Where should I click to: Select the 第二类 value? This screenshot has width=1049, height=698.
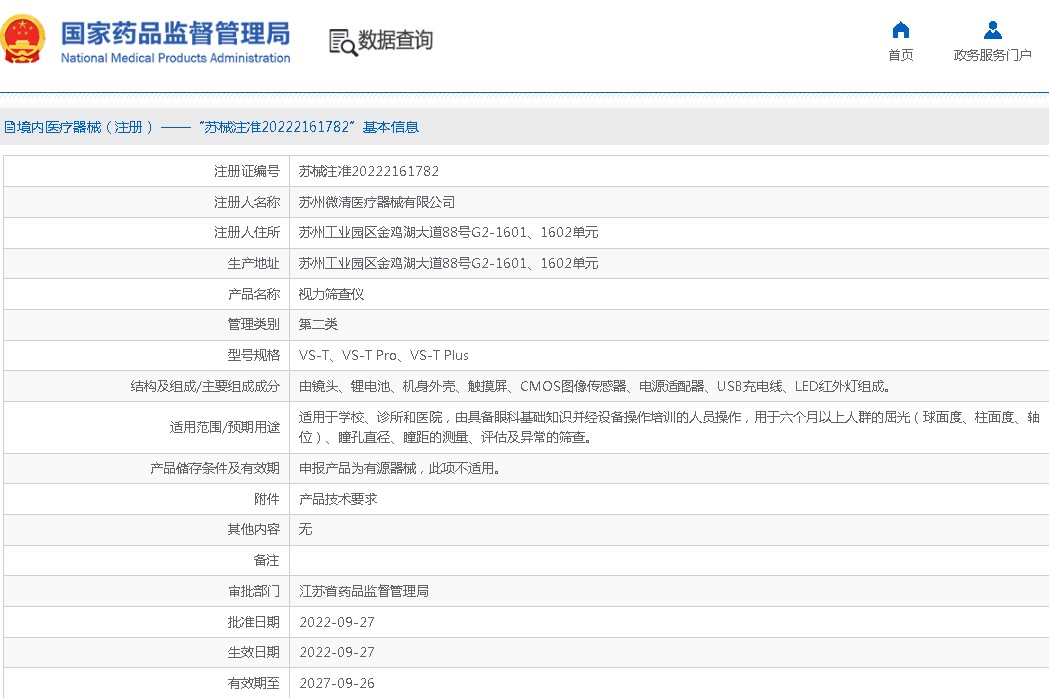318,324
